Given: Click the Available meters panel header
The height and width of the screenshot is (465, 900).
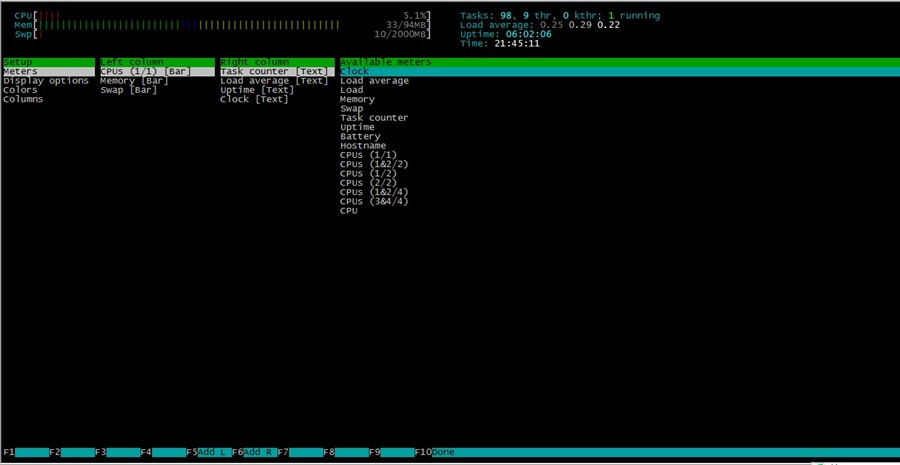Looking at the screenshot, I should coord(620,62).
